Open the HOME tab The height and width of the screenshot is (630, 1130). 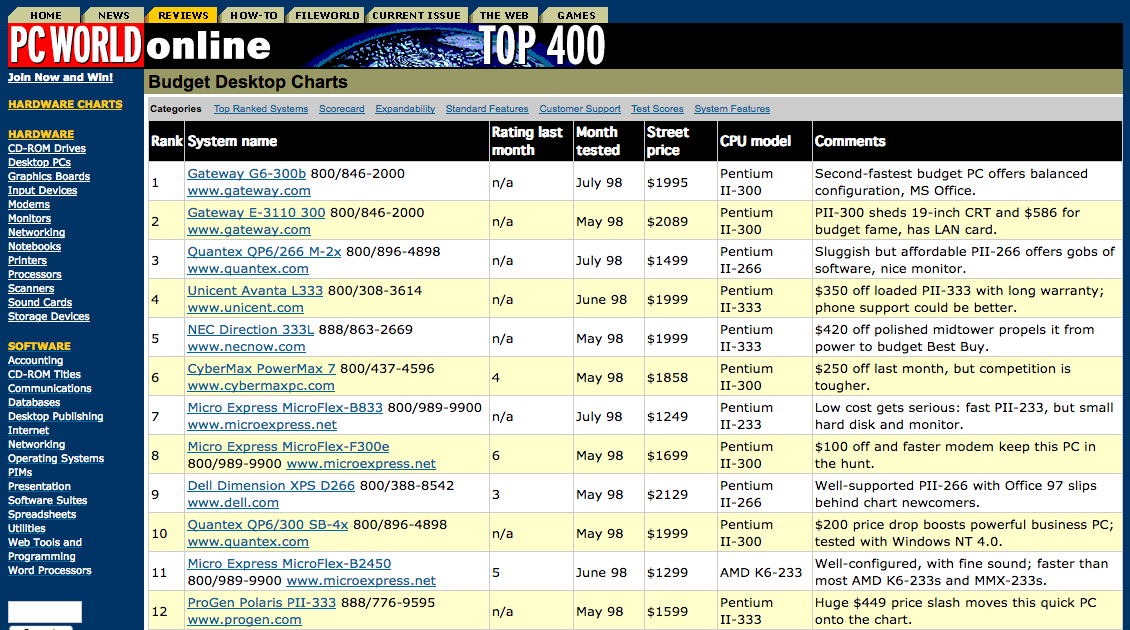click(45, 15)
